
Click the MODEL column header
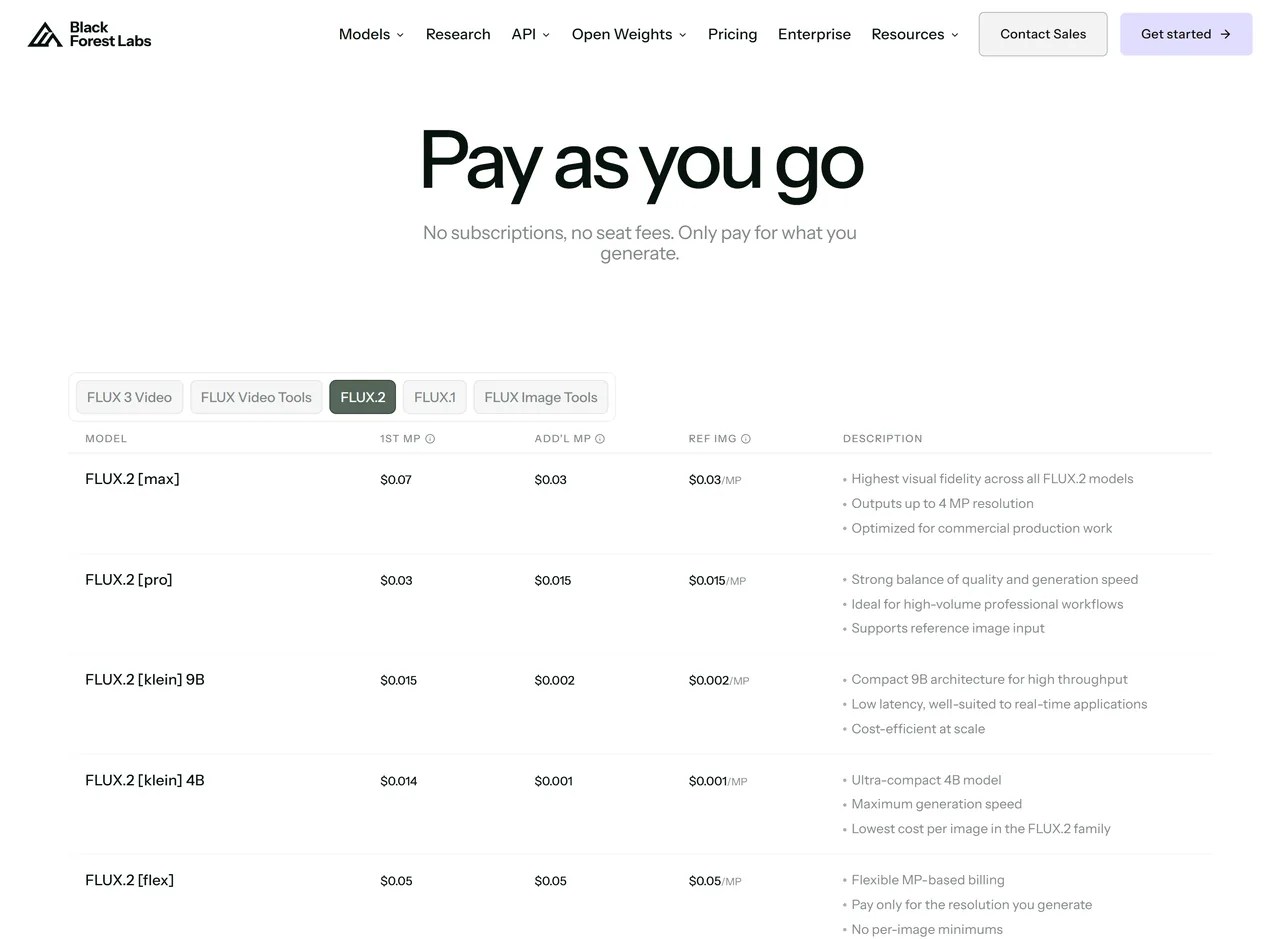[106, 439]
